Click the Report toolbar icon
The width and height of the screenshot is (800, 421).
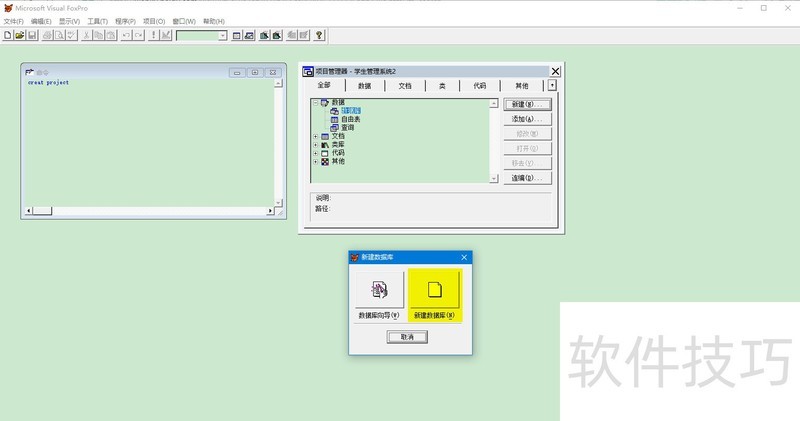(x=277, y=35)
